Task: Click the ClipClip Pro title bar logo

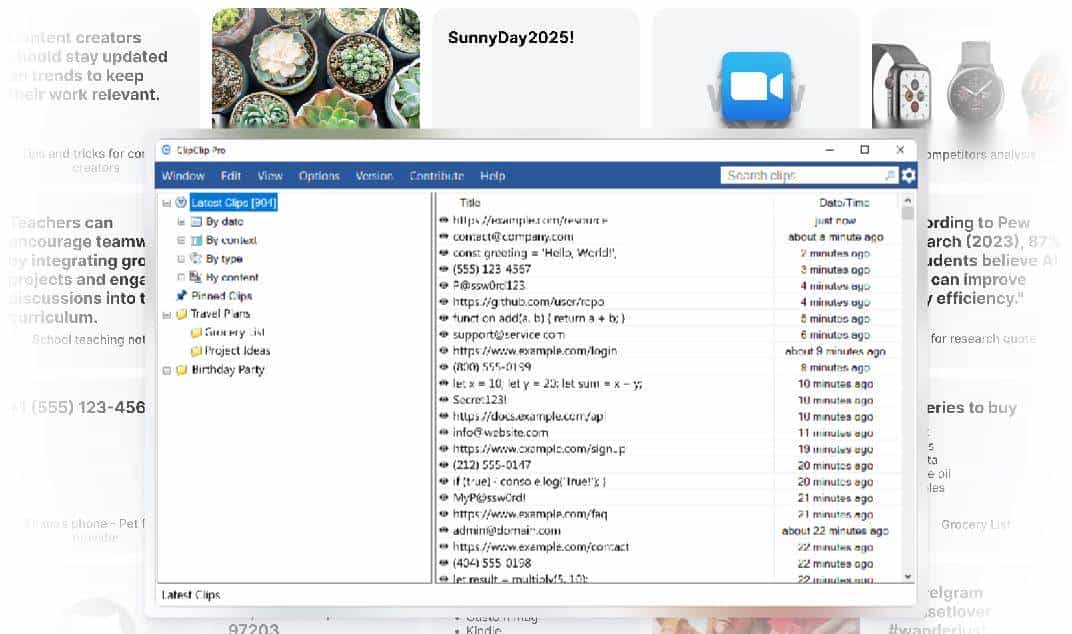Action: tap(166, 150)
